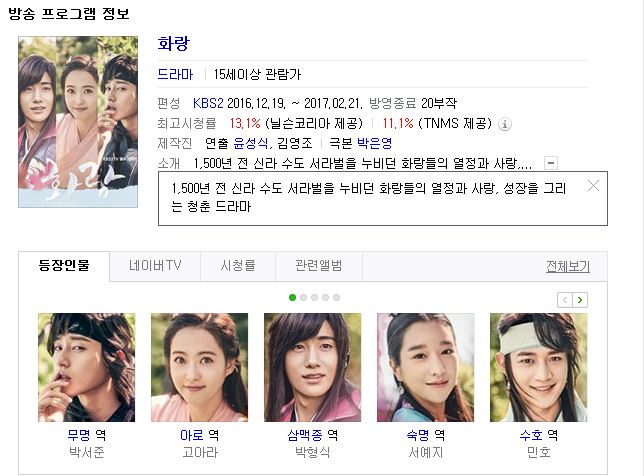Close the expanded description box
Screen dimensions: 644x476
593,186
